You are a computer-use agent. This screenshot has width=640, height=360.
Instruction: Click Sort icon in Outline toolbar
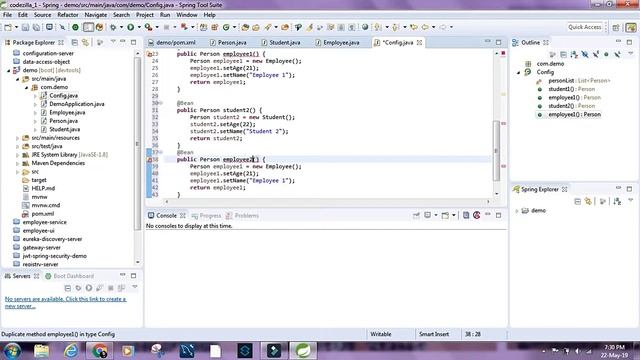coord(574,54)
